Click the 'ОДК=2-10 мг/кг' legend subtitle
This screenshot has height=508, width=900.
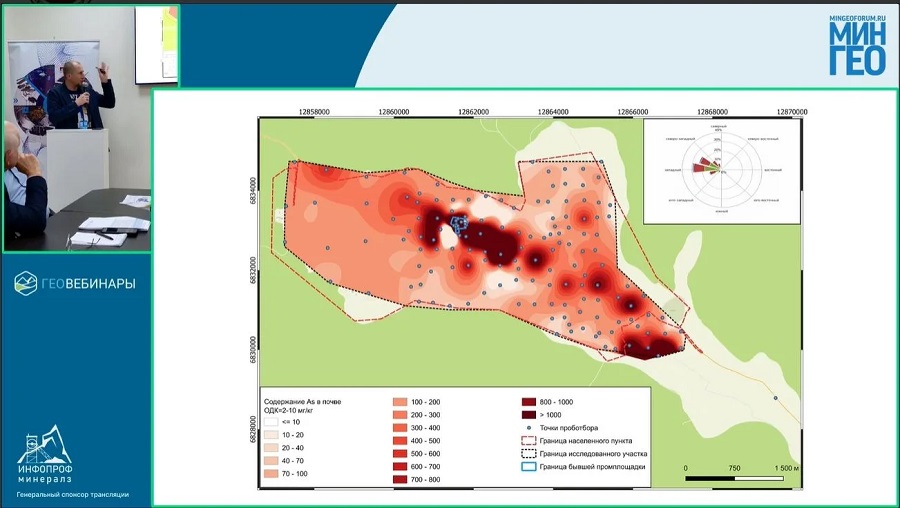(x=289, y=410)
